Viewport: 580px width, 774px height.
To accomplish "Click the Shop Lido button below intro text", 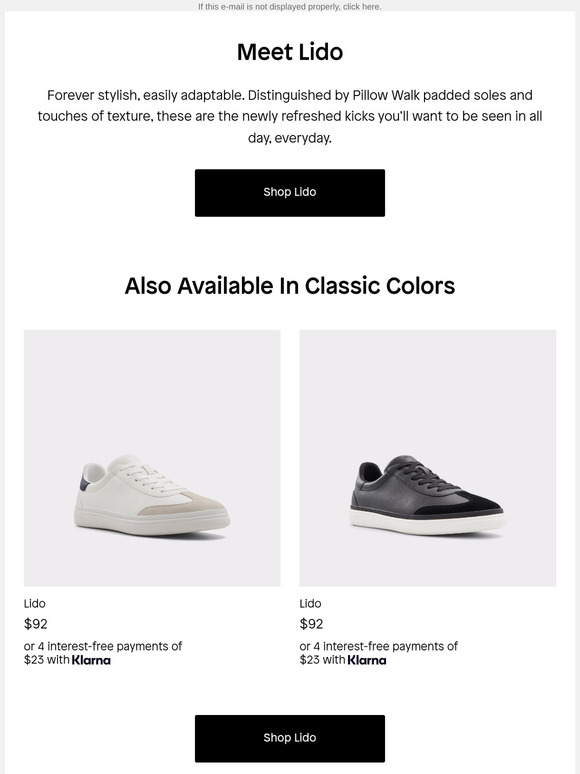I will [290, 193].
